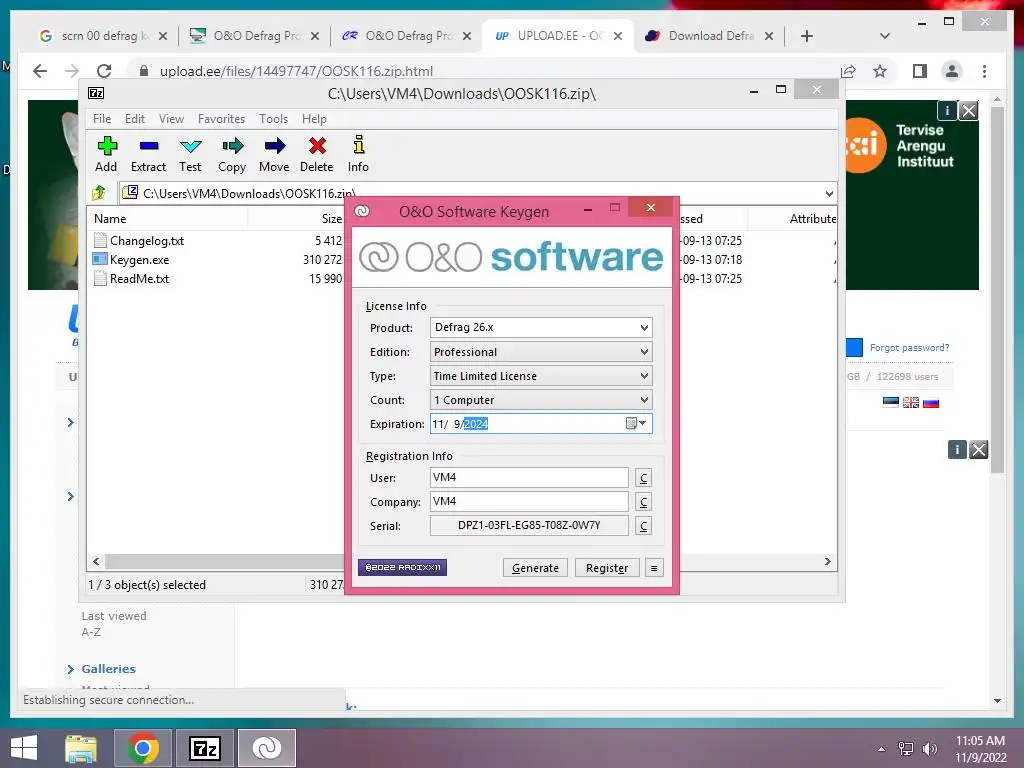Close the top banner advertisement
1024x768 pixels.
click(x=968, y=111)
